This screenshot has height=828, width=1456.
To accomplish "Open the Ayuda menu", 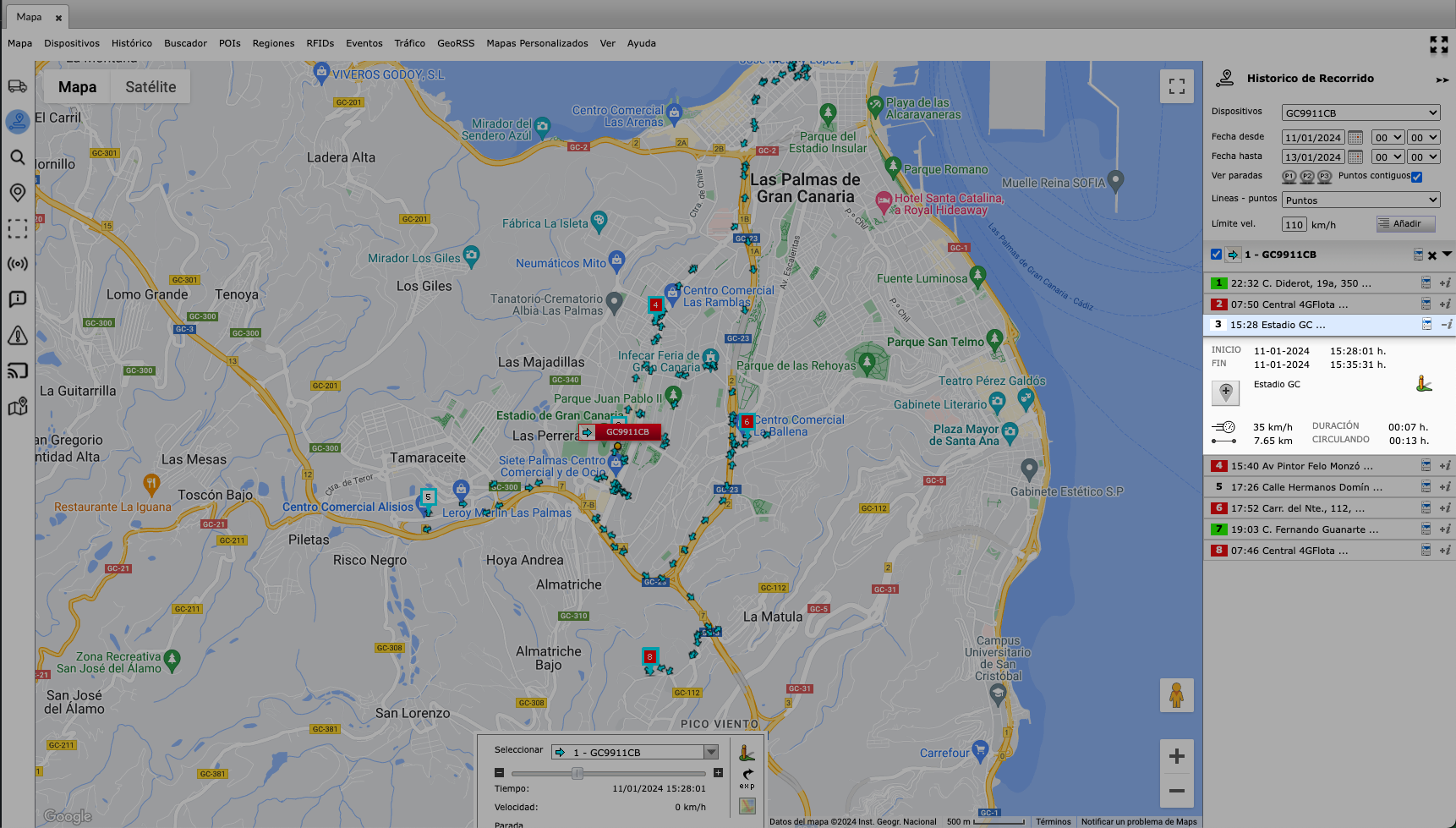I will [x=642, y=43].
